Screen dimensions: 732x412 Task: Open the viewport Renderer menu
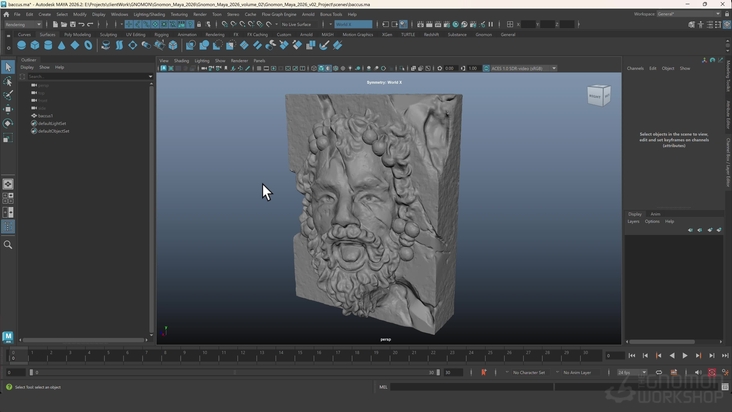[239, 61]
